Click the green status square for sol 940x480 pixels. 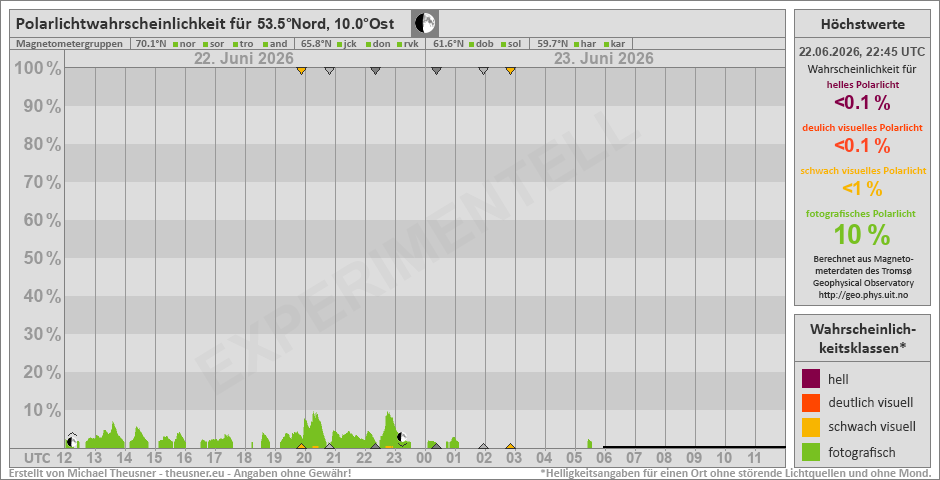coord(502,44)
